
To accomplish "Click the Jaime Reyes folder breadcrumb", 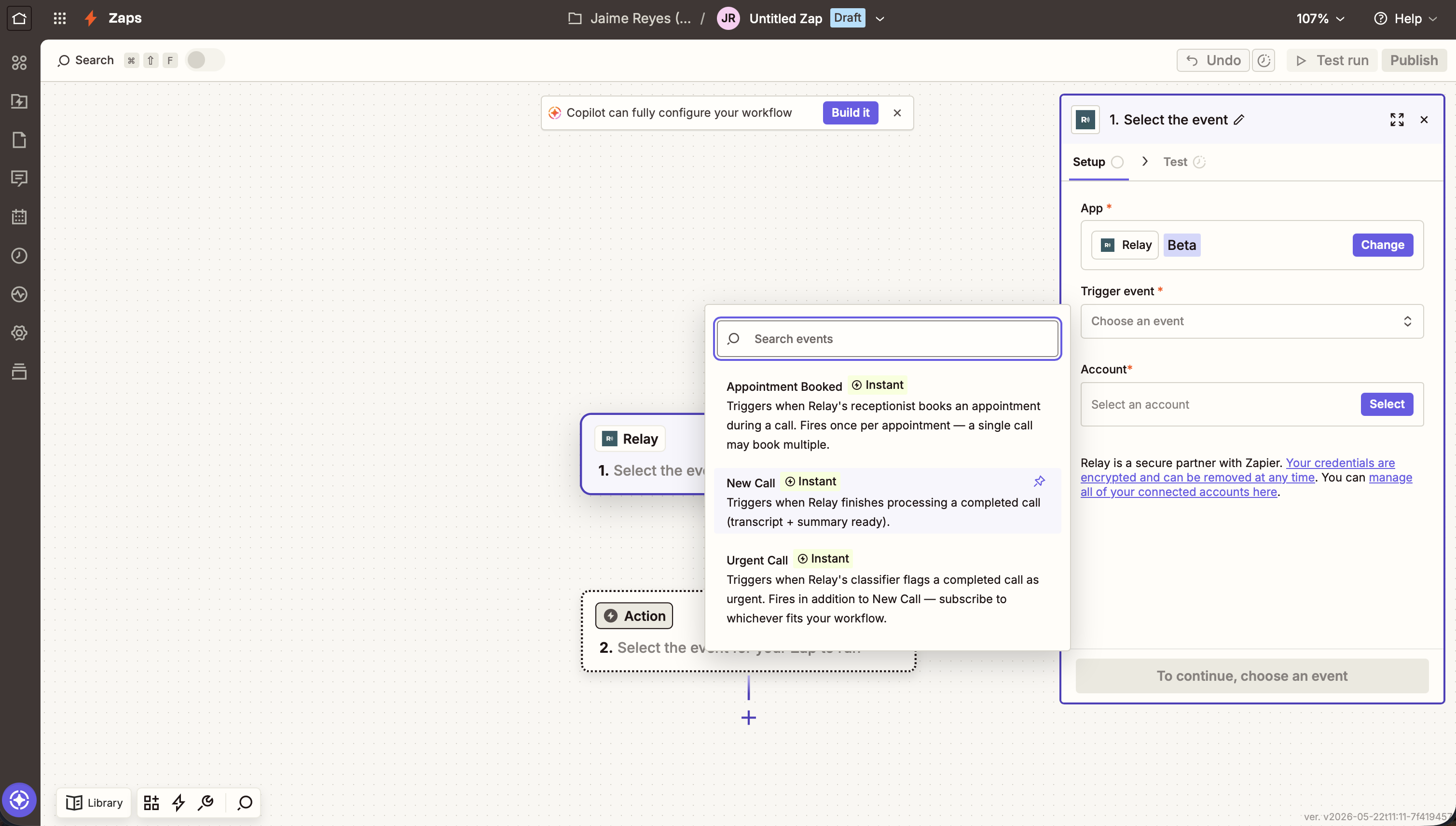I will [x=640, y=19].
